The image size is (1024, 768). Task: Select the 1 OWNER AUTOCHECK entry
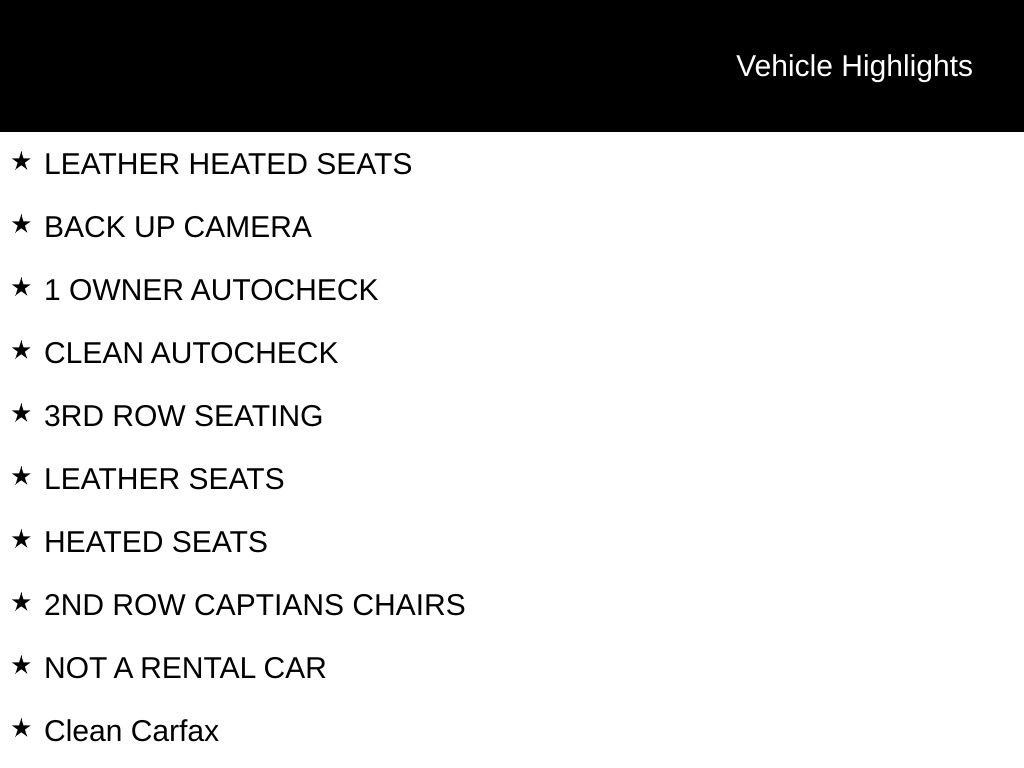211,290
